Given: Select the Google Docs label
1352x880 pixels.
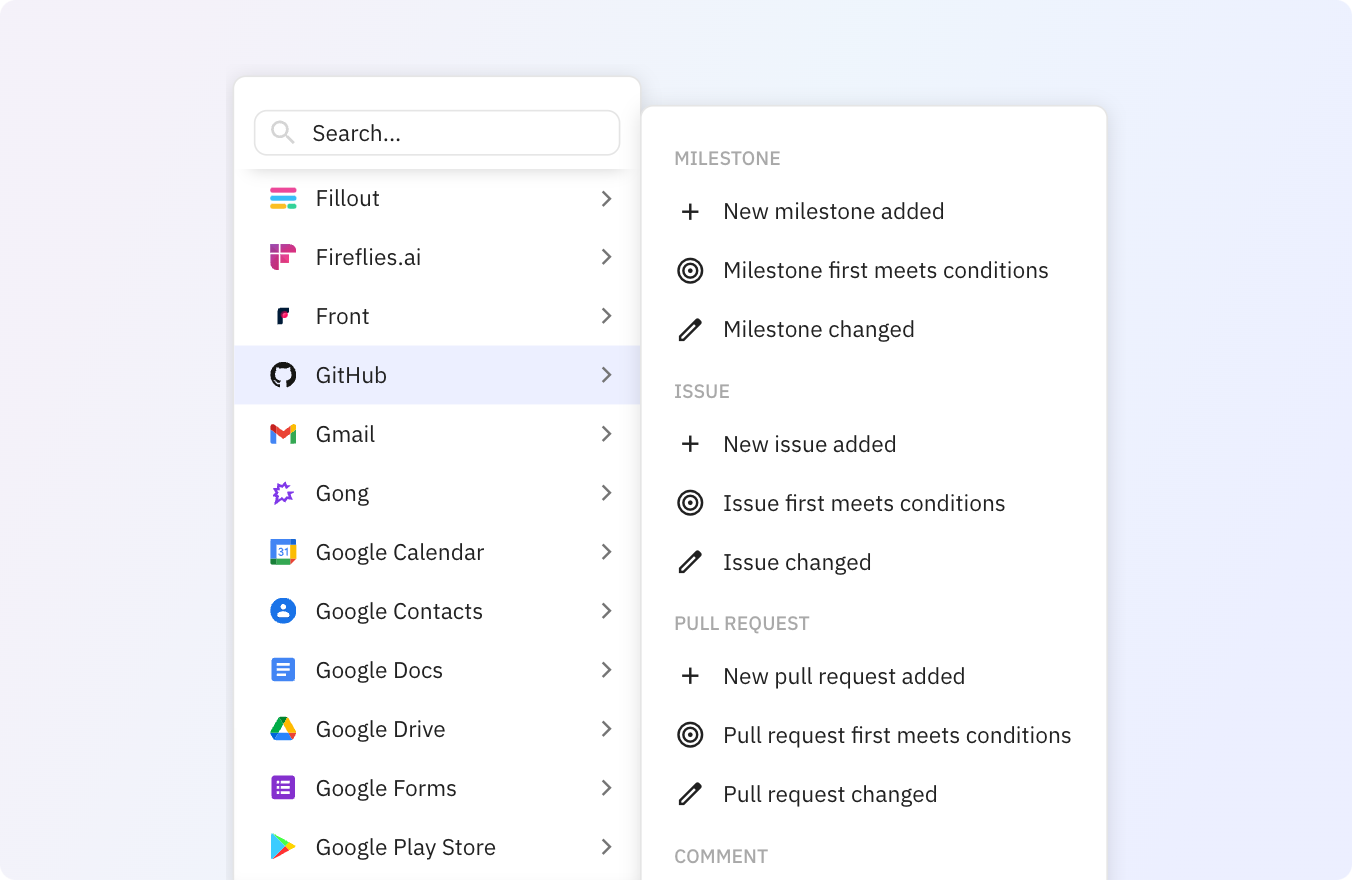Looking at the screenshot, I should click(x=379, y=670).
